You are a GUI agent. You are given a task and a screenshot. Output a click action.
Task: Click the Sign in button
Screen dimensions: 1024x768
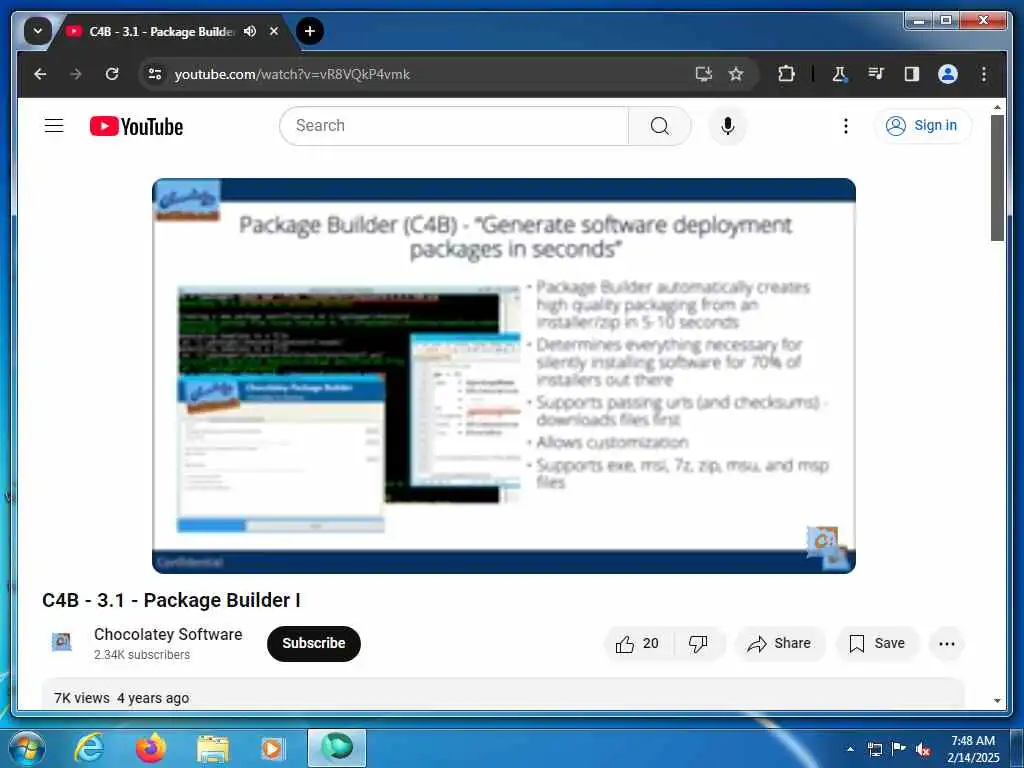tap(922, 125)
